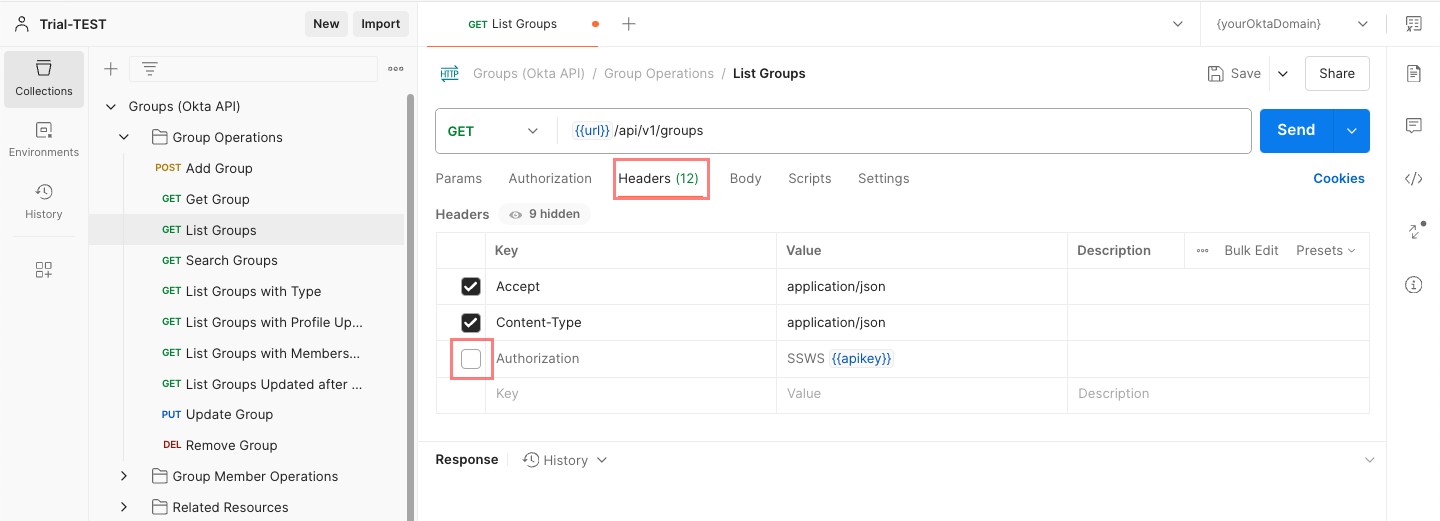Click the code snippet icon in right sidebar
This screenshot has height=521, width=1440.
[1413, 179]
